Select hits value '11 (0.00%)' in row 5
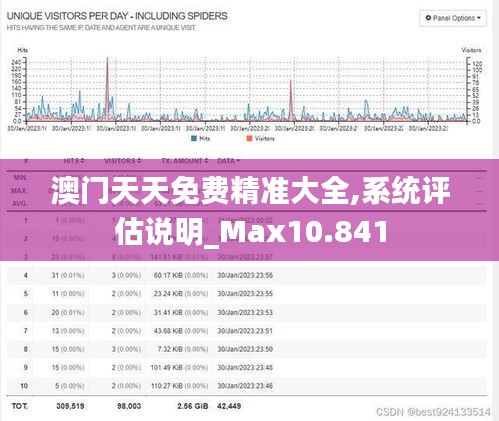 coord(68,294)
